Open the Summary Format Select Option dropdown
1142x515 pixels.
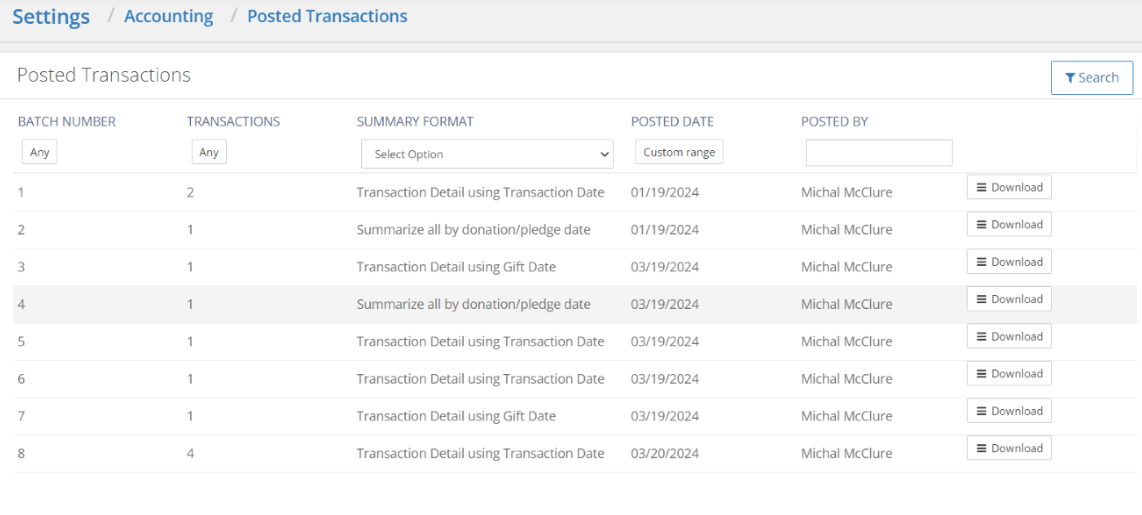(487, 154)
